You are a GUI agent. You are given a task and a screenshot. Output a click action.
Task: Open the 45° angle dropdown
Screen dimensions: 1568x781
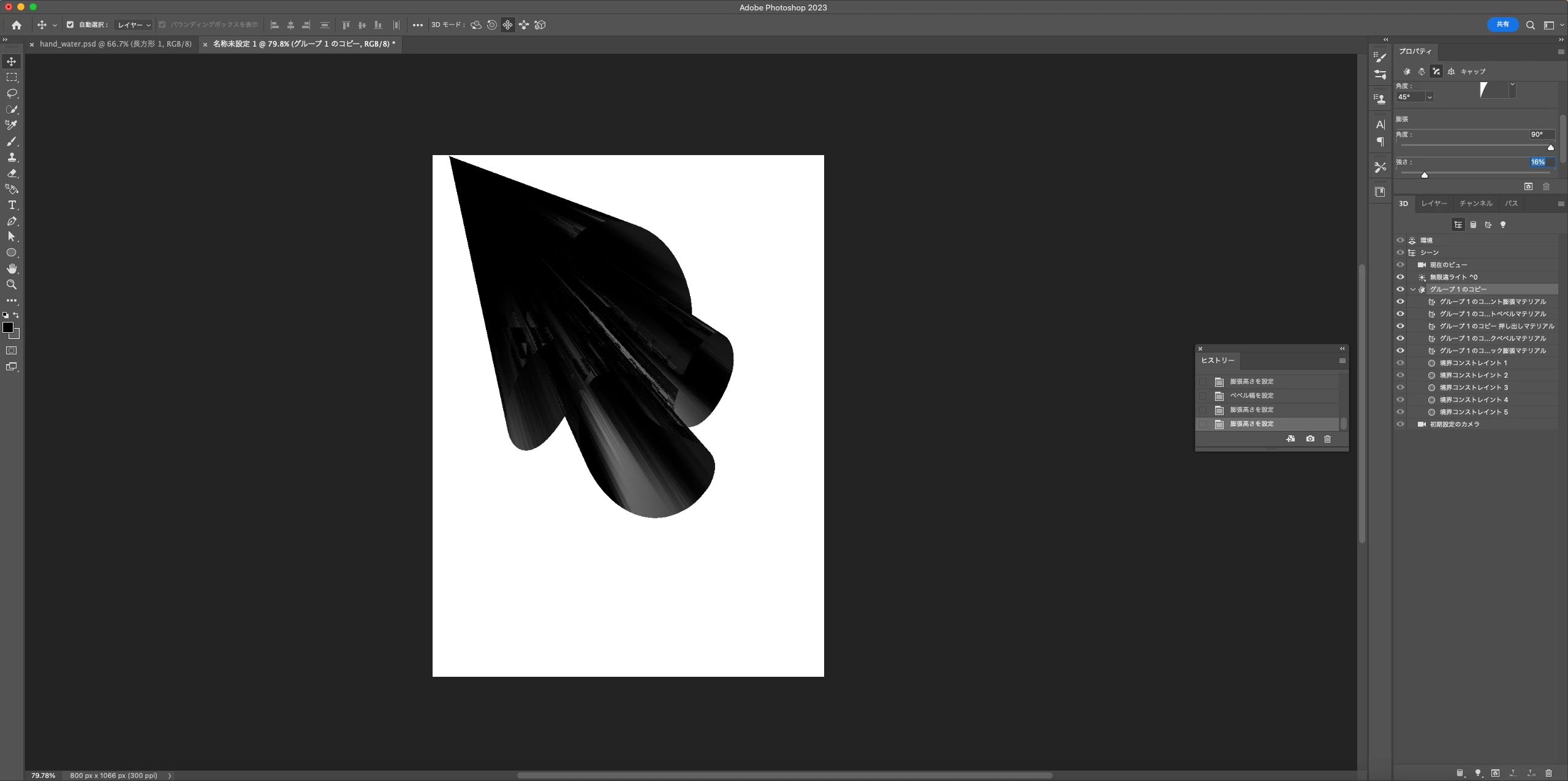coord(1430,97)
